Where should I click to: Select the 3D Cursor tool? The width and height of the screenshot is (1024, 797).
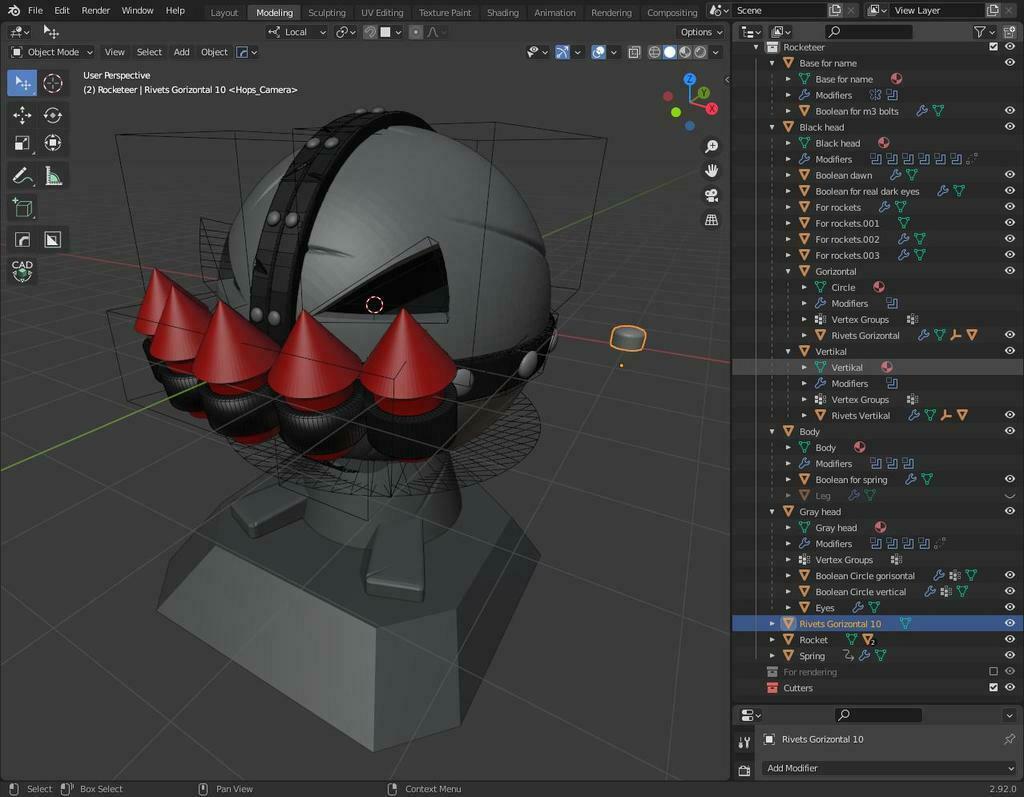(x=53, y=83)
